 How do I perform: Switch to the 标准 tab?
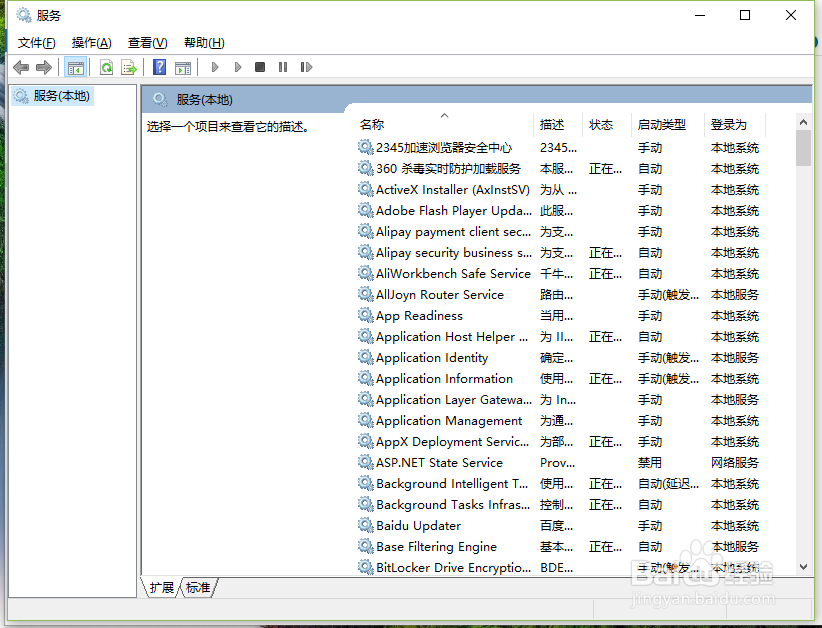tap(196, 588)
